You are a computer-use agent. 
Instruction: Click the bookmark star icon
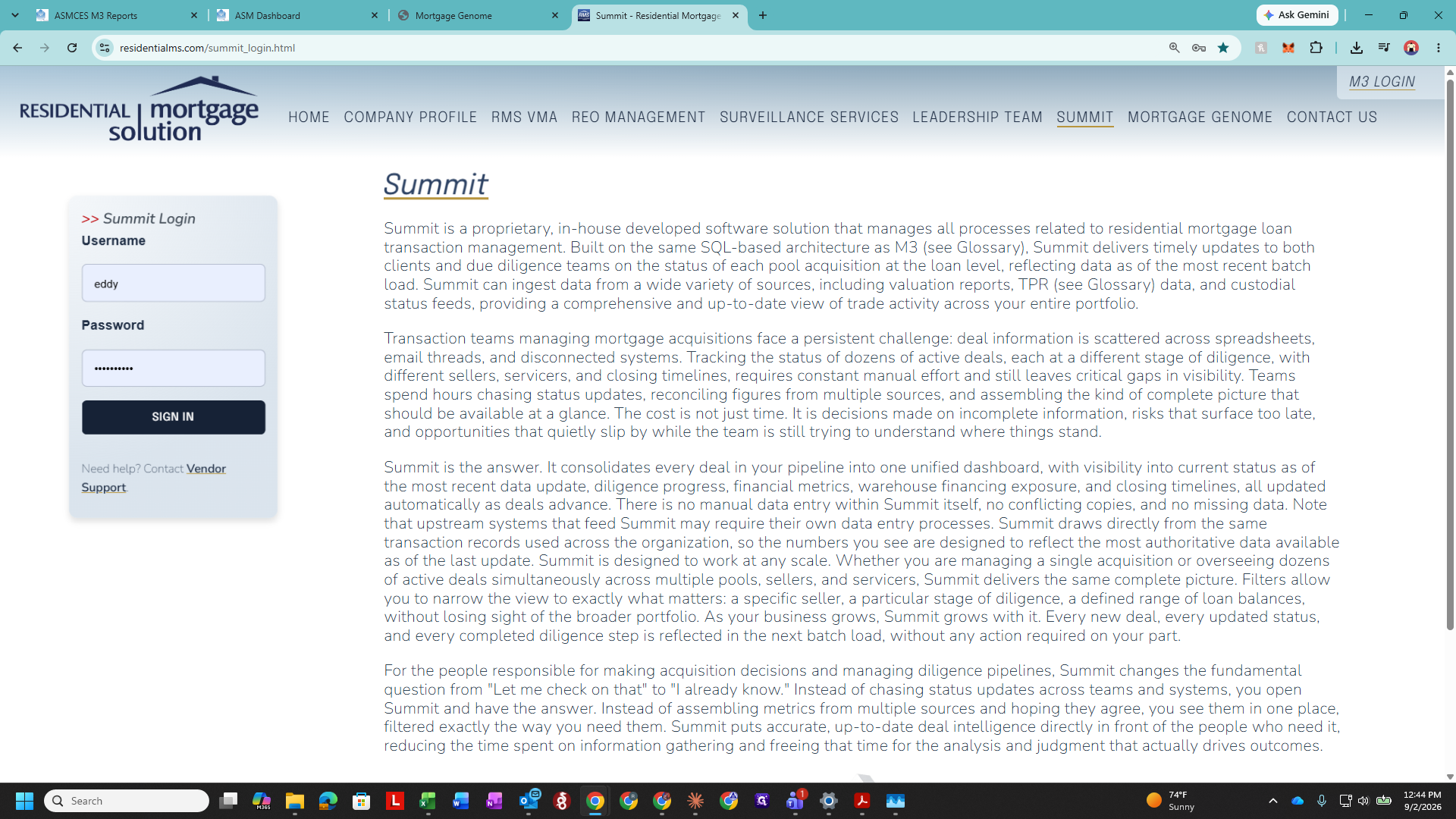point(1223,48)
